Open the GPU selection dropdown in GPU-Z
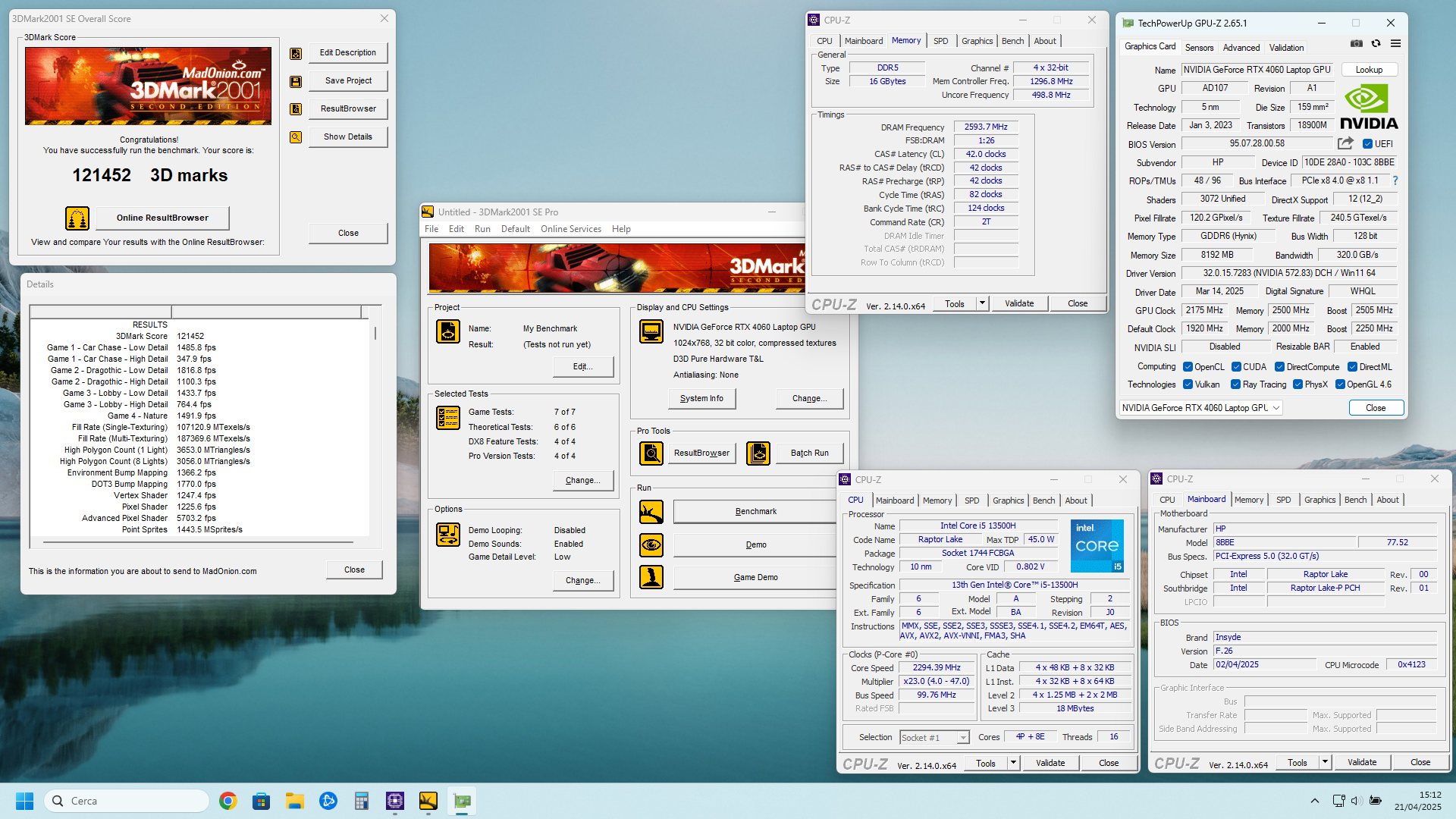The height and width of the screenshot is (819, 1456). [1200, 408]
